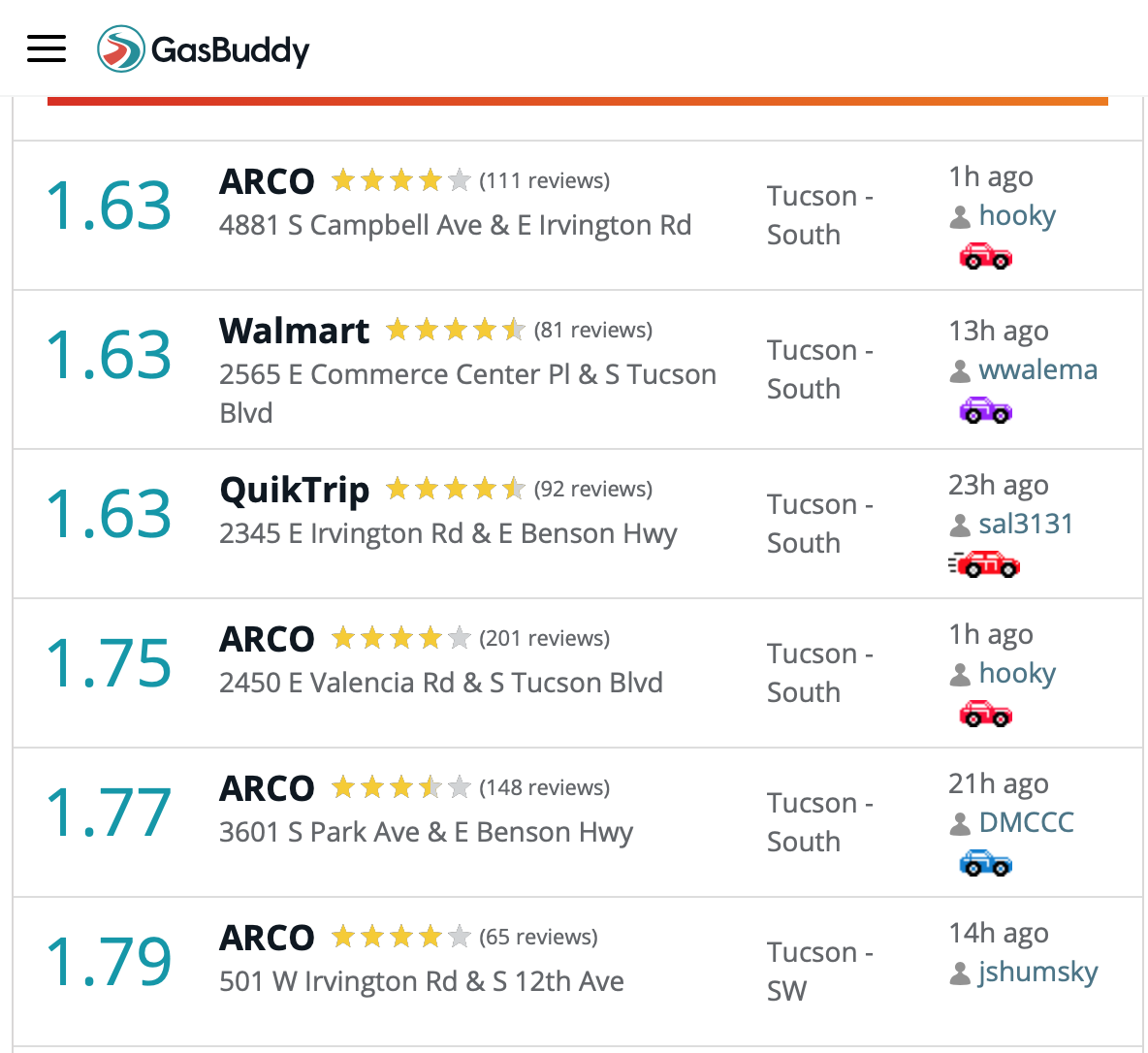Click star rating of ARCO on Park Ave
This screenshot has width=1148, height=1053.
click(x=400, y=788)
